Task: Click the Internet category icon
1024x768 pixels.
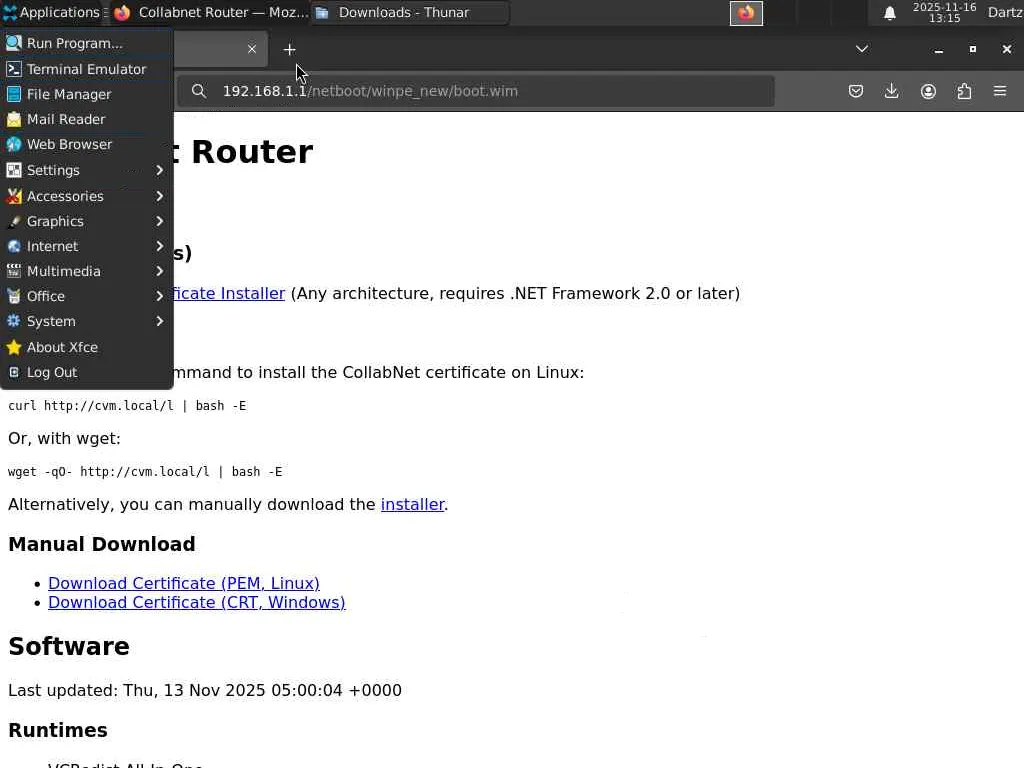Action: 14,246
